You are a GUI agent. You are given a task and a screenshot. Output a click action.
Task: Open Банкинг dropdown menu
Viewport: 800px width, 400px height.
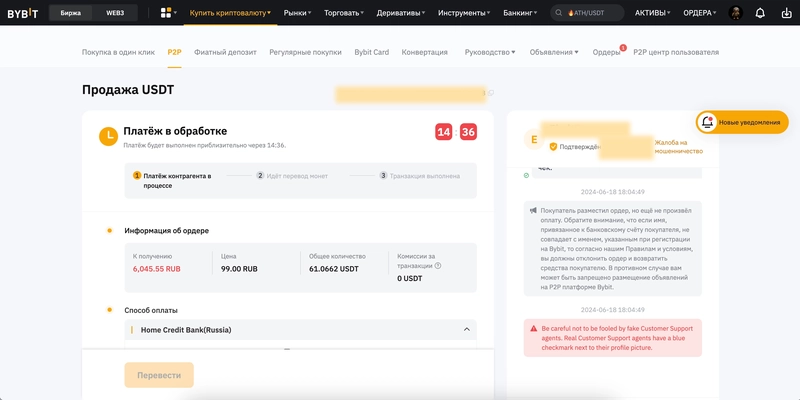coord(520,13)
